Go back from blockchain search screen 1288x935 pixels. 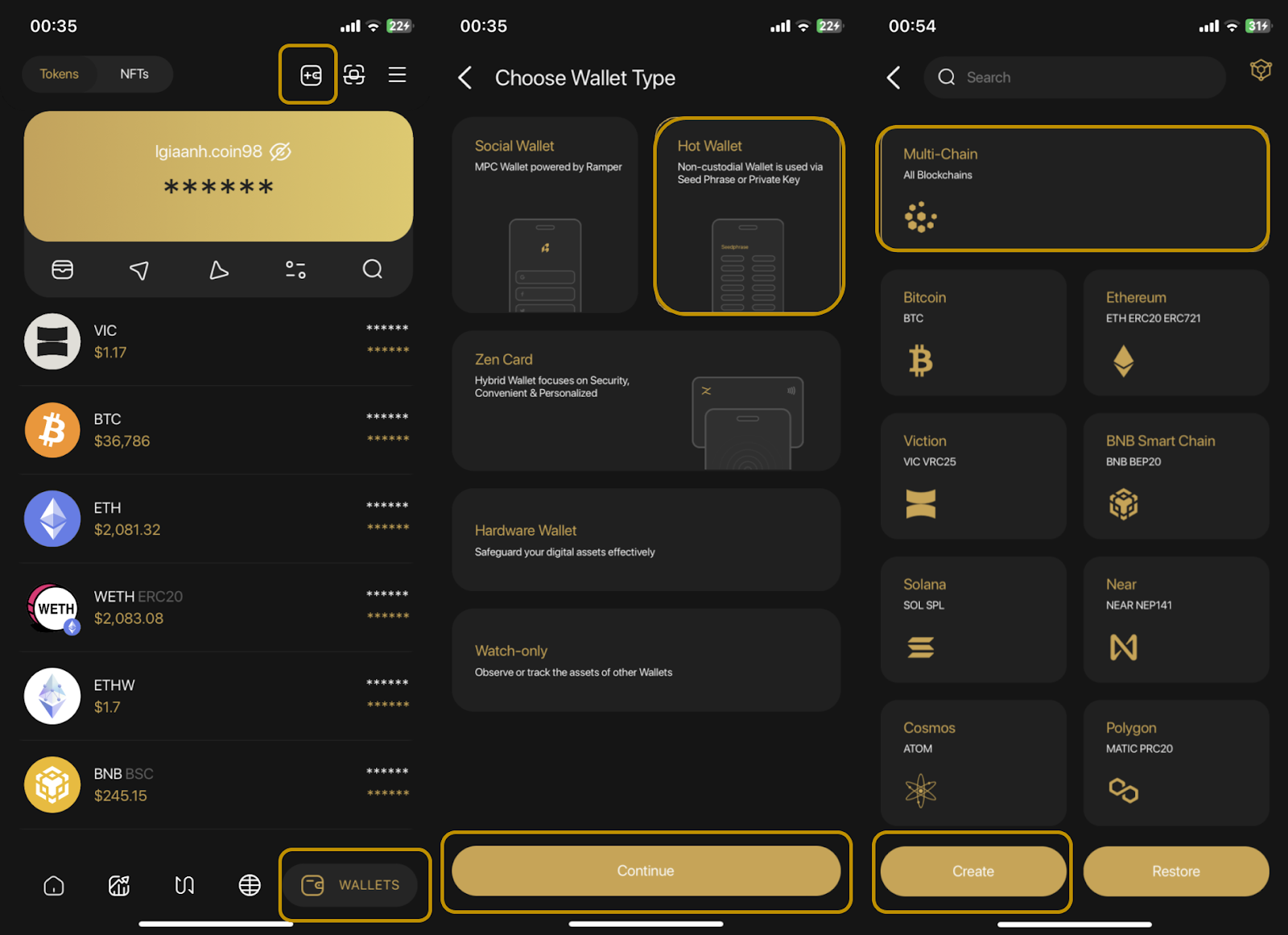(894, 77)
